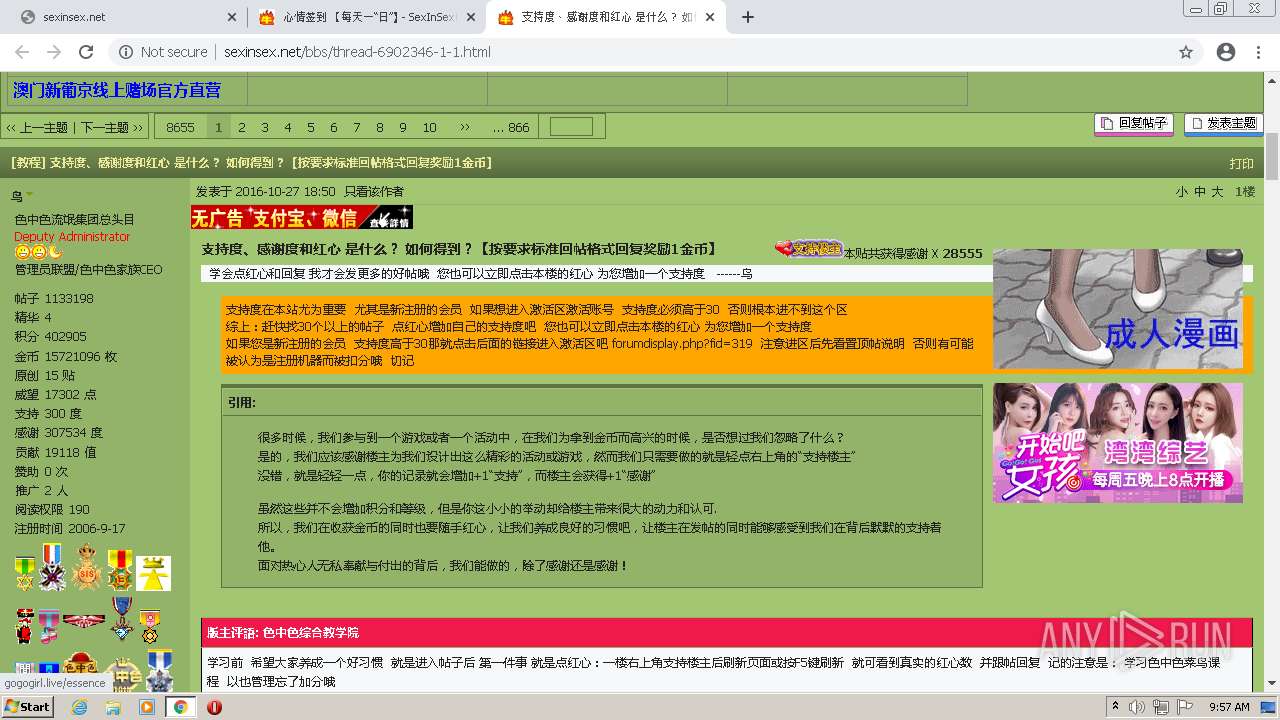Image resolution: width=1280 pixels, height=720 pixels.
Task: Click 只看该作者 author-only filter
Action: [x=374, y=191]
